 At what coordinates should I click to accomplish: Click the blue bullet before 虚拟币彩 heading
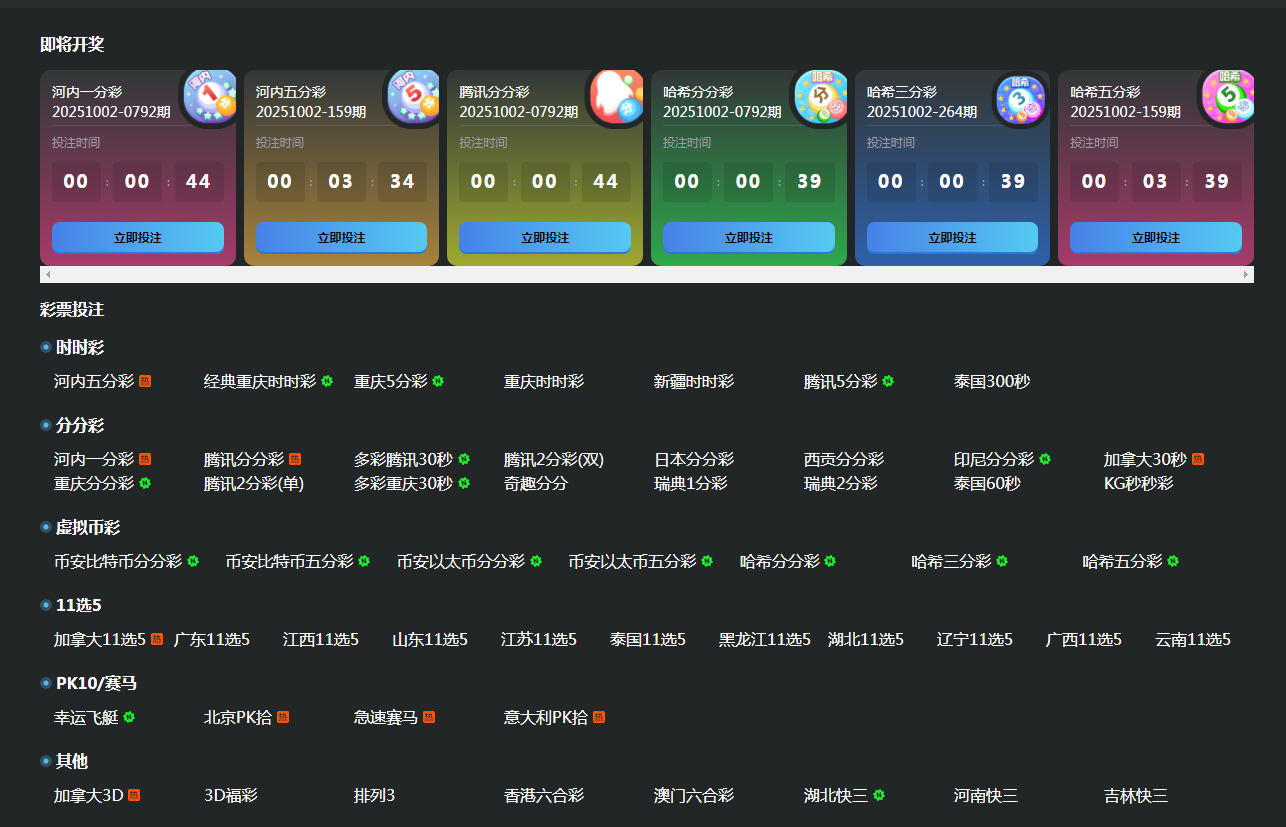[x=46, y=527]
